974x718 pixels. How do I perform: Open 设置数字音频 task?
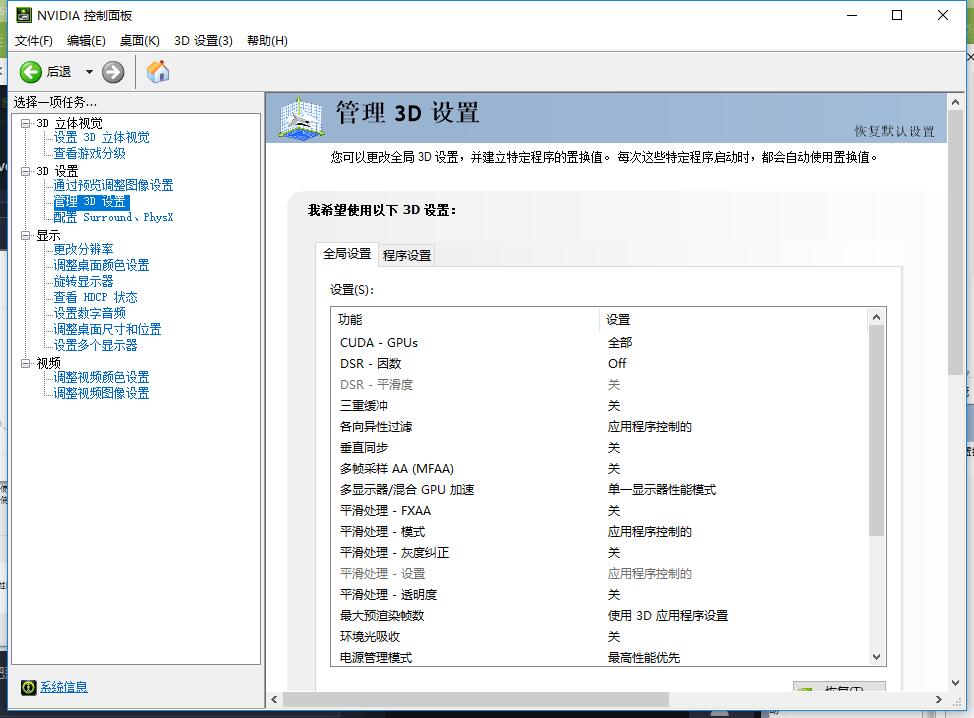coord(89,313)
